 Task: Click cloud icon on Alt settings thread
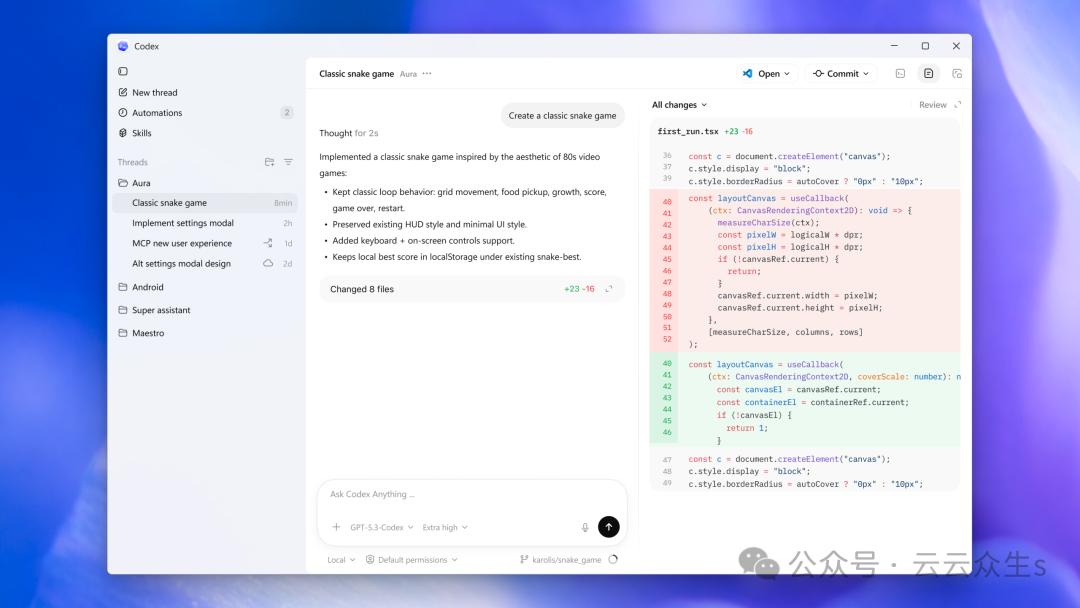[268, 263]
